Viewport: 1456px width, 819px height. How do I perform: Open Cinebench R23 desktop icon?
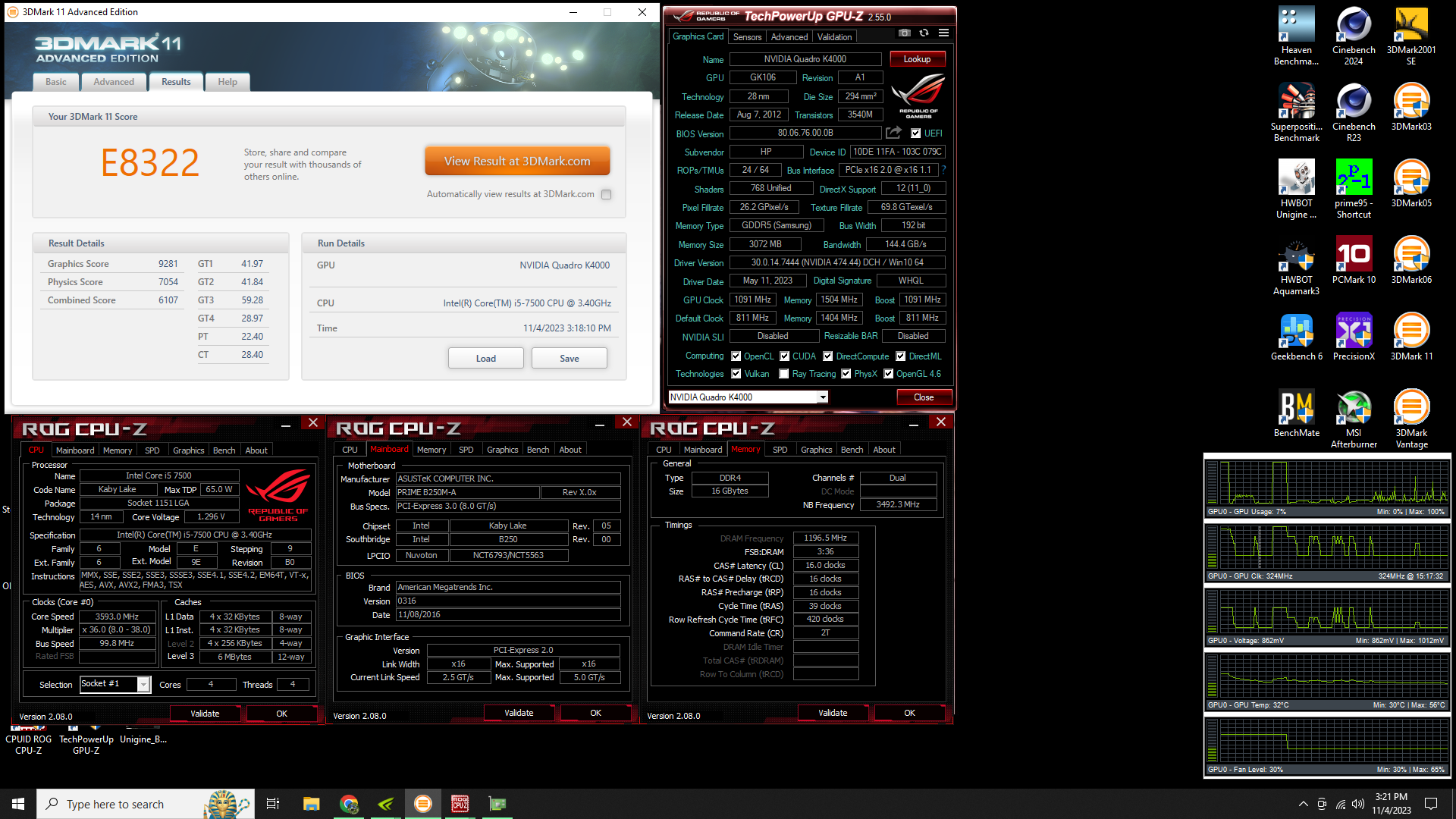[x=1354, y=112]
